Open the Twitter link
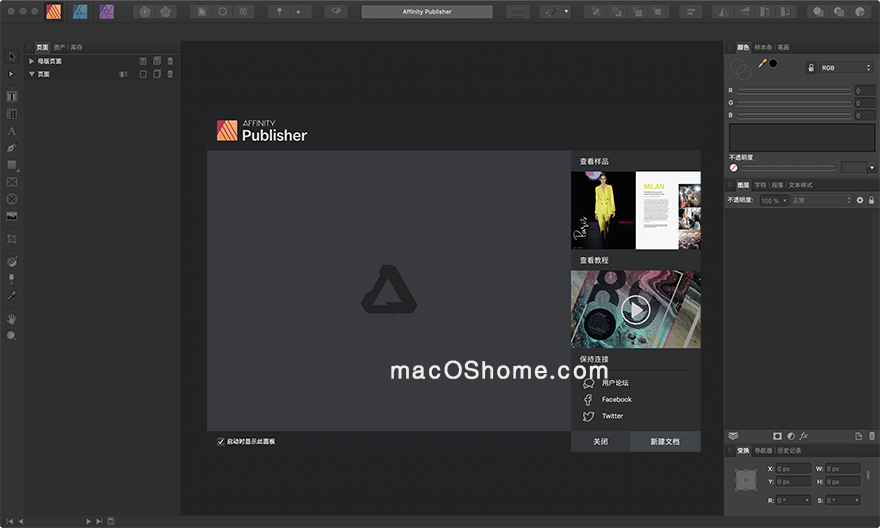Viewport: 880px width, 528px height. tap(612, 416)
